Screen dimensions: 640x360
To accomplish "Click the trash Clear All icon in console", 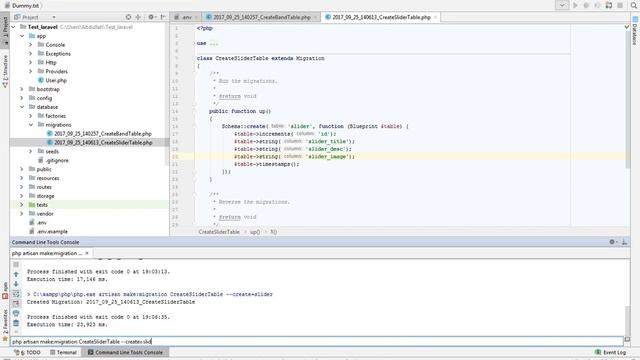I will pos(16,323).
